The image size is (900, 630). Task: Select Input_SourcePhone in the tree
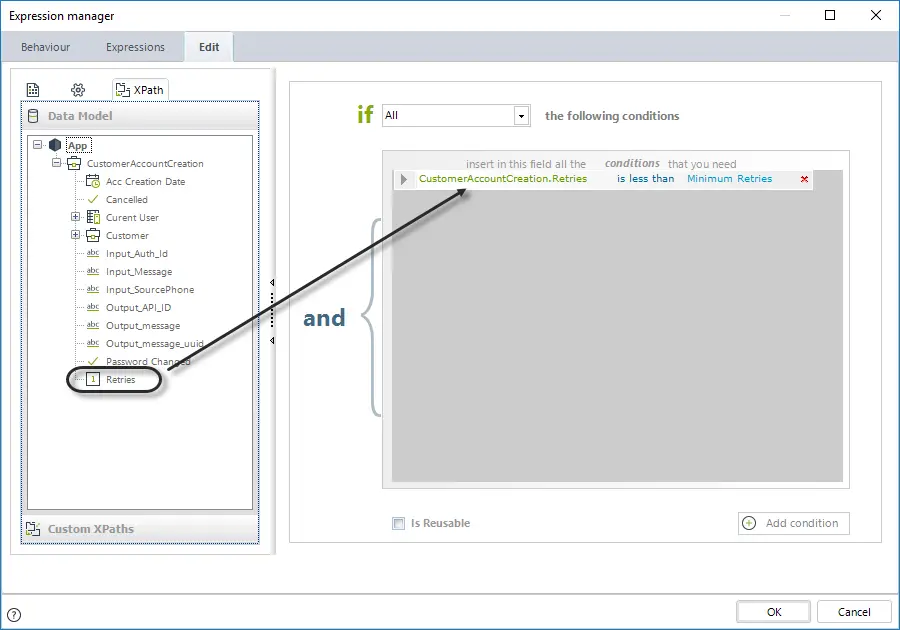150,290
